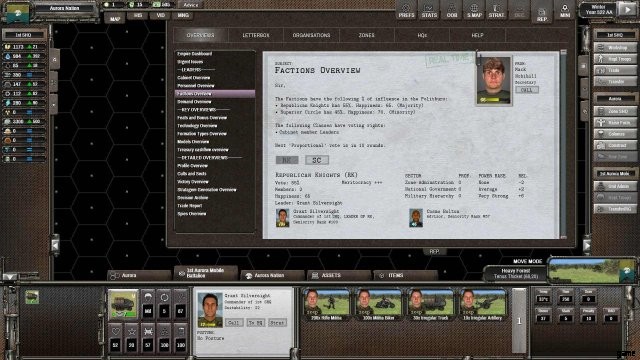This screenshot has width=640, height=360.
Task: Switch to the Organisations tab
Action: [x=311, y=35]
